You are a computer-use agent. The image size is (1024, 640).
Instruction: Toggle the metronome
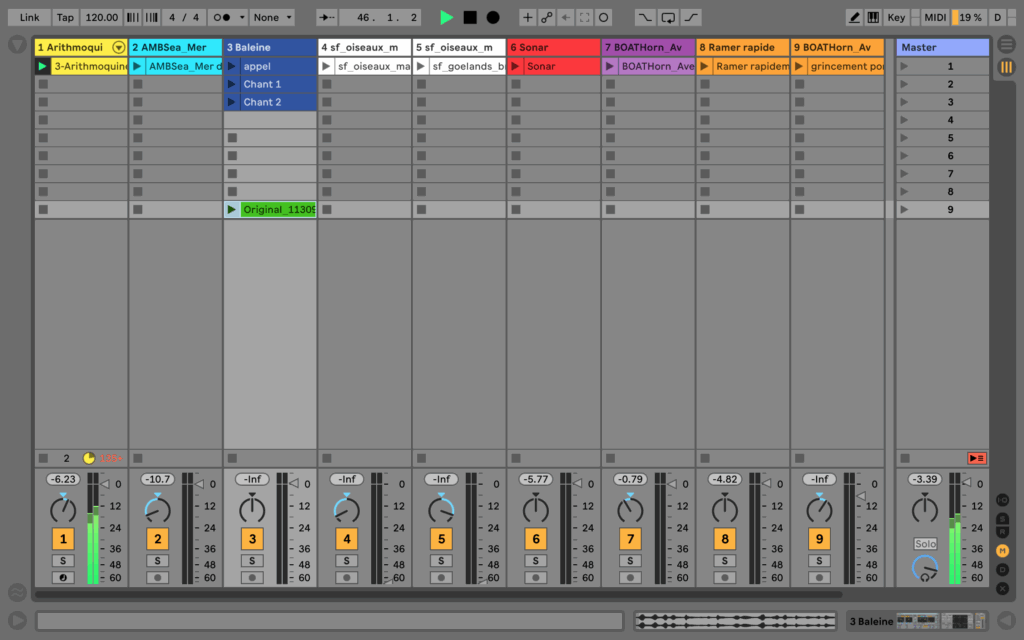(x=228, y=17)
